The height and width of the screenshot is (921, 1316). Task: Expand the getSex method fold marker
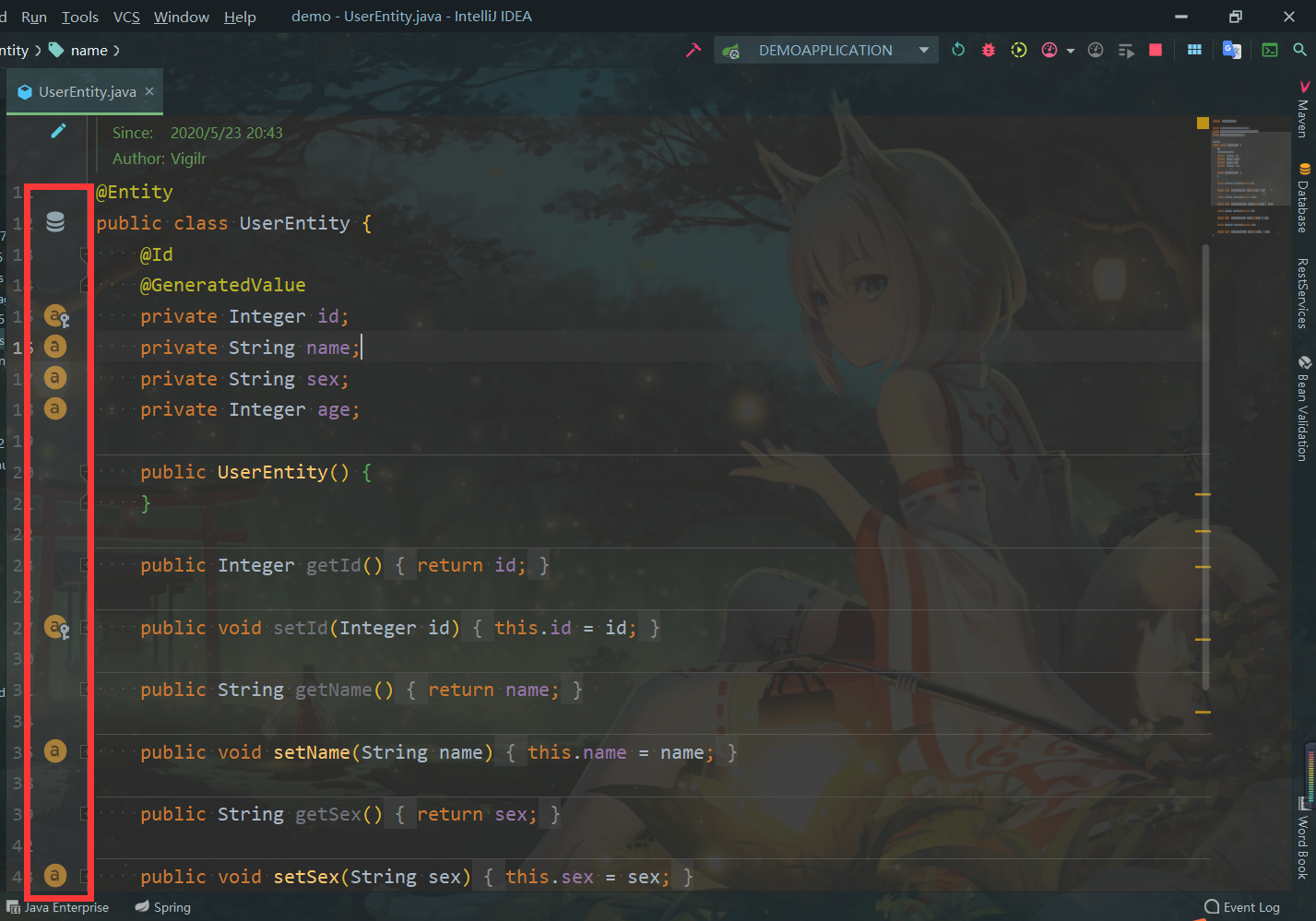(x=84, y=814)
